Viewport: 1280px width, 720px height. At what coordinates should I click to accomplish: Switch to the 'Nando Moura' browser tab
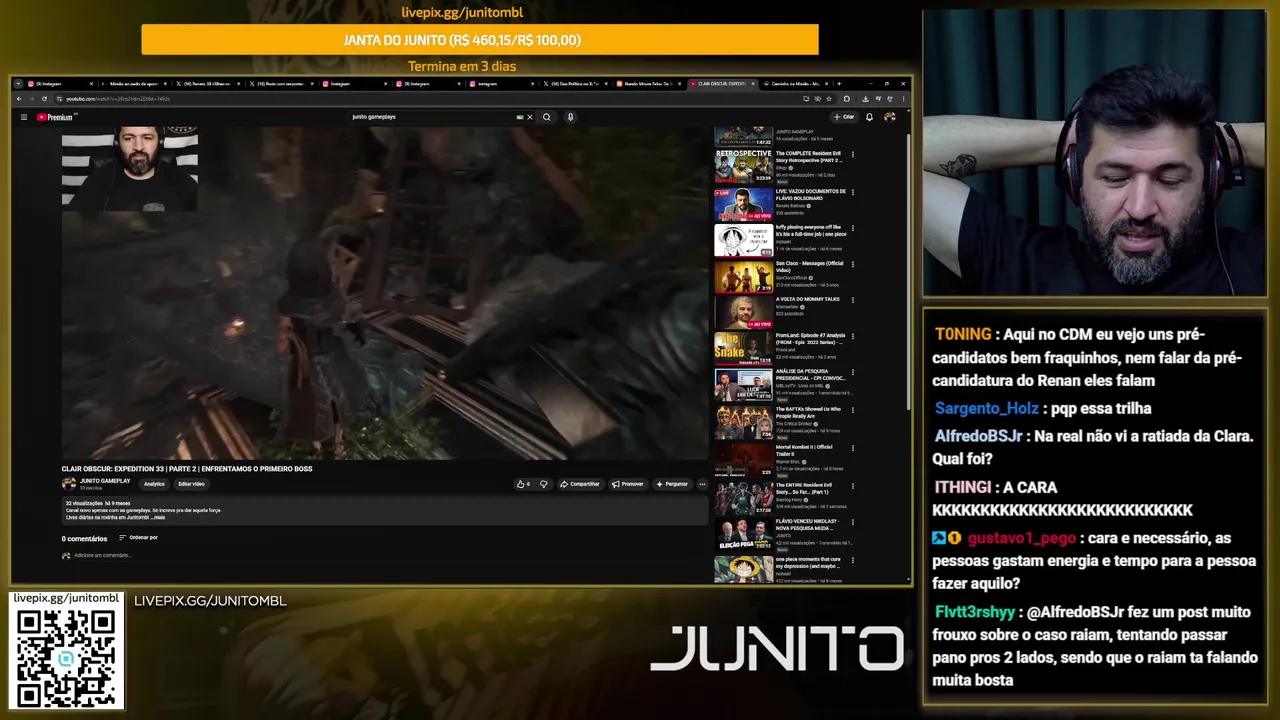[x=650, y=84]
